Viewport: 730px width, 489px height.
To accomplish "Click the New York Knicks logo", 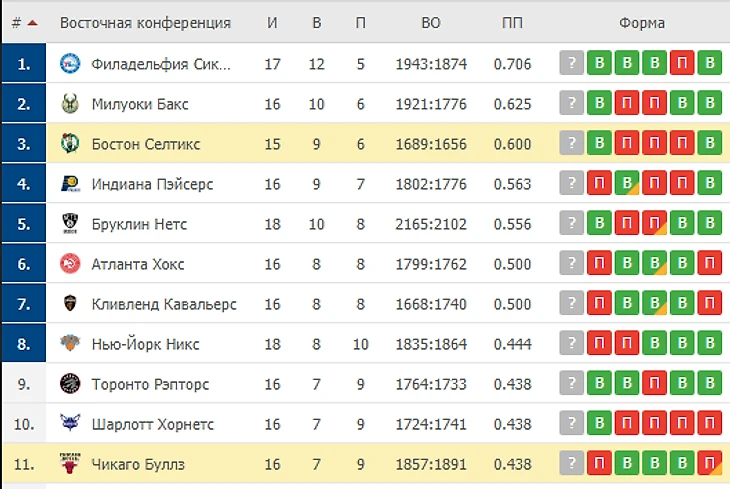I will [x=70, y=343].
